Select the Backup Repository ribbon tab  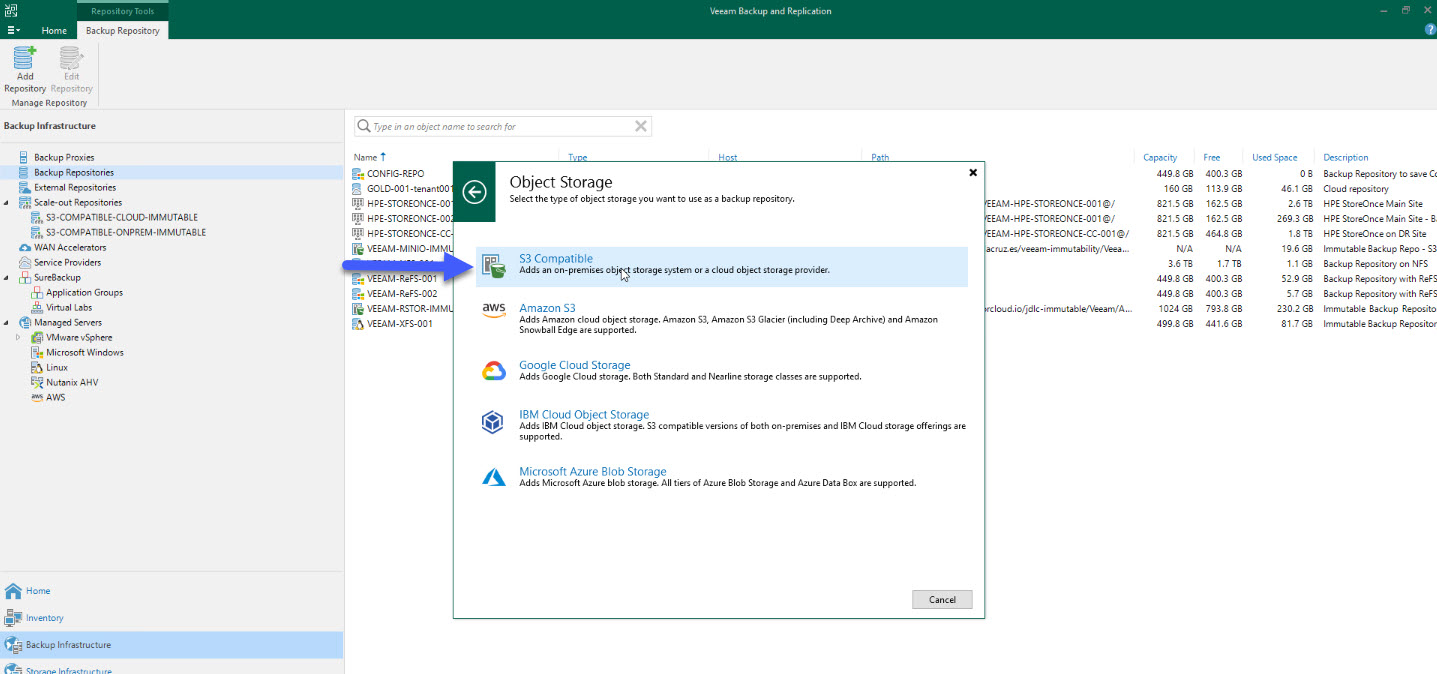tap(123, 31)
